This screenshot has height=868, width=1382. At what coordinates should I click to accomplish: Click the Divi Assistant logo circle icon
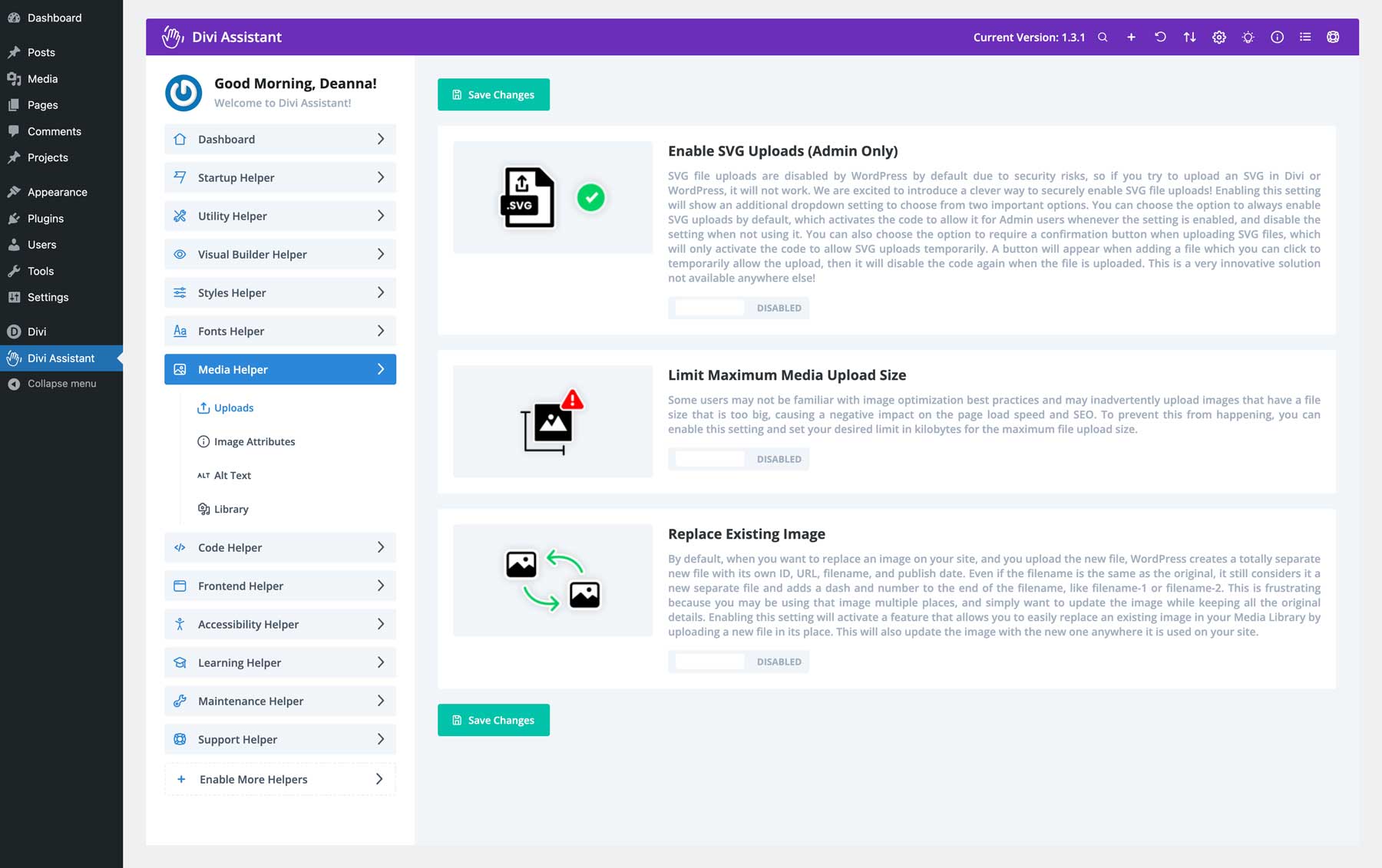tap(183, 92)
